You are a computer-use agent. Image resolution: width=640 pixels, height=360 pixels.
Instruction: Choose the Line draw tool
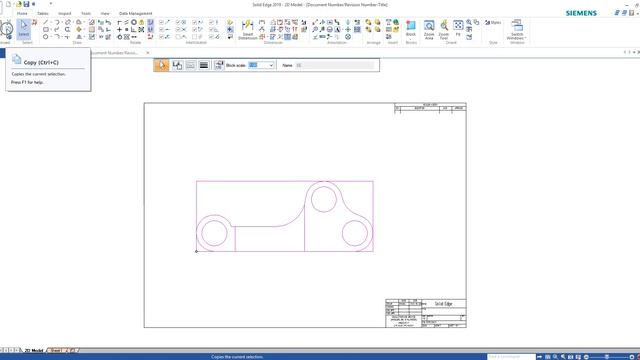46,22
